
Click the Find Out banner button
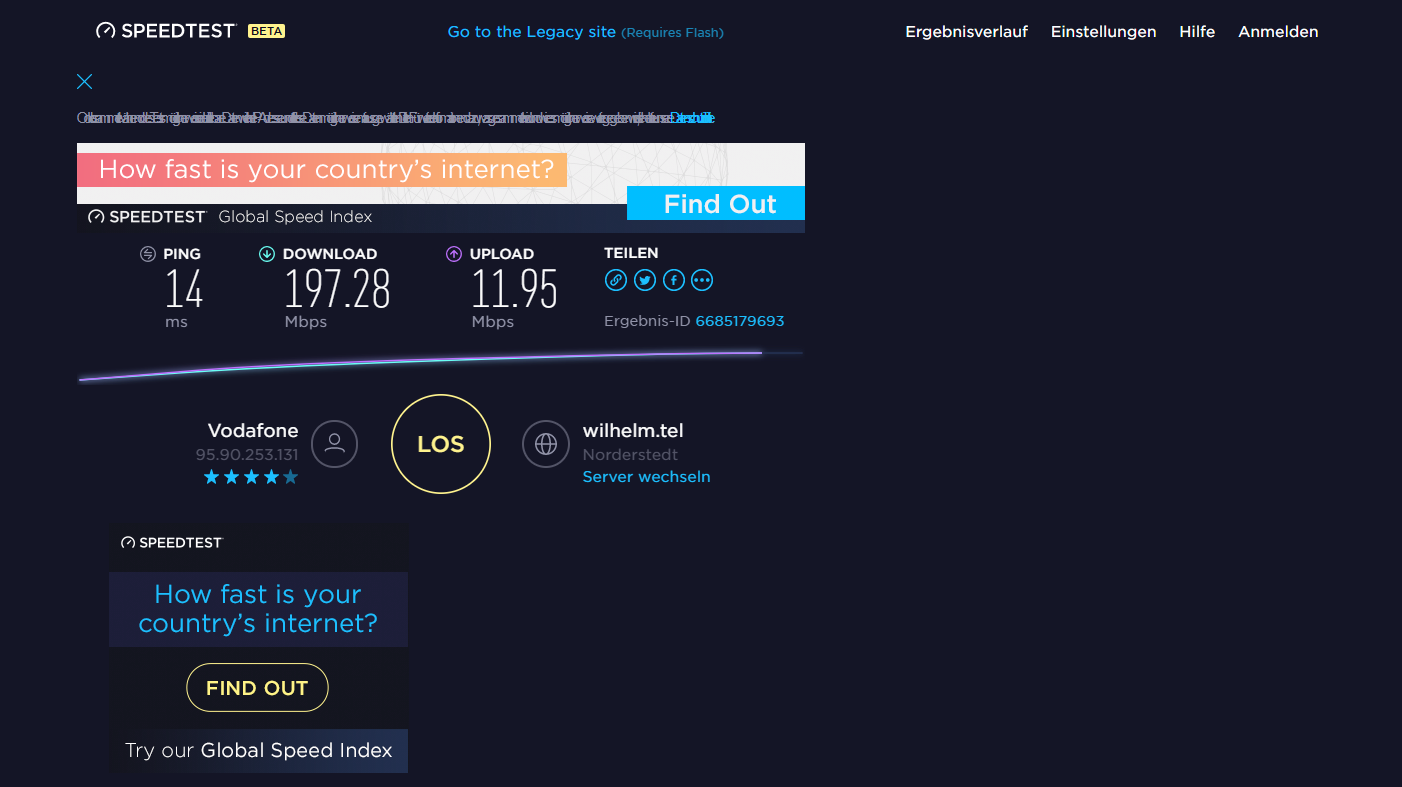tap(716, 203)
